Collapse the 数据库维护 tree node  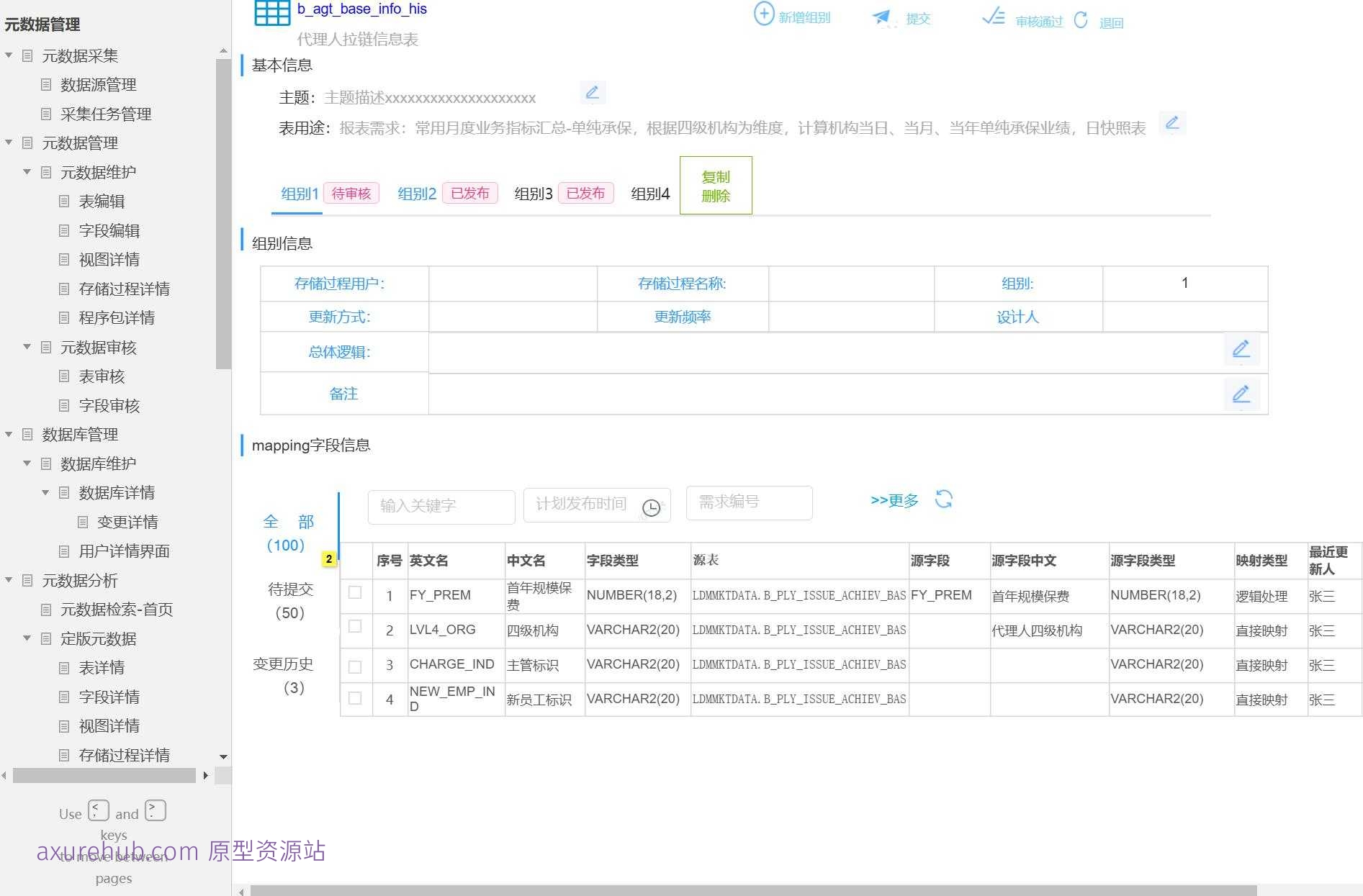coord(27,463)
